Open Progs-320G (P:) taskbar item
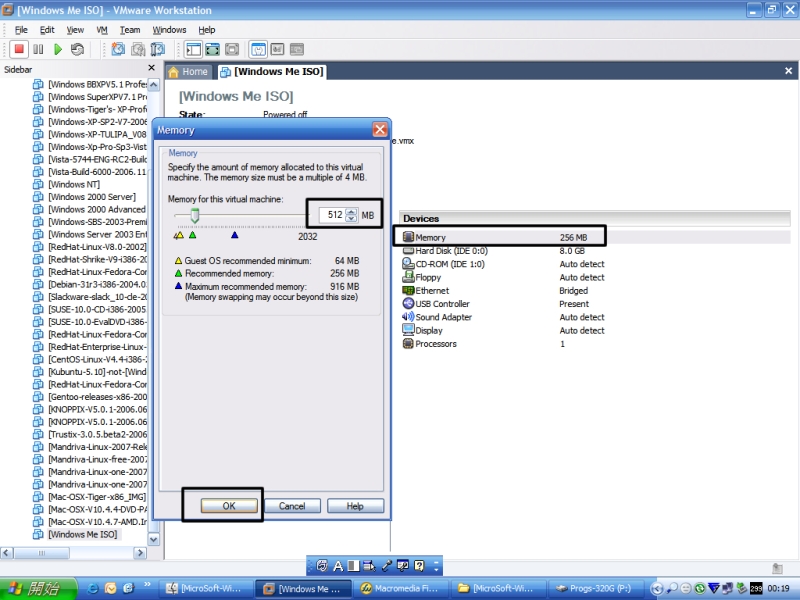The height and width of the screenshot is (600, 800). pos(594,588)
